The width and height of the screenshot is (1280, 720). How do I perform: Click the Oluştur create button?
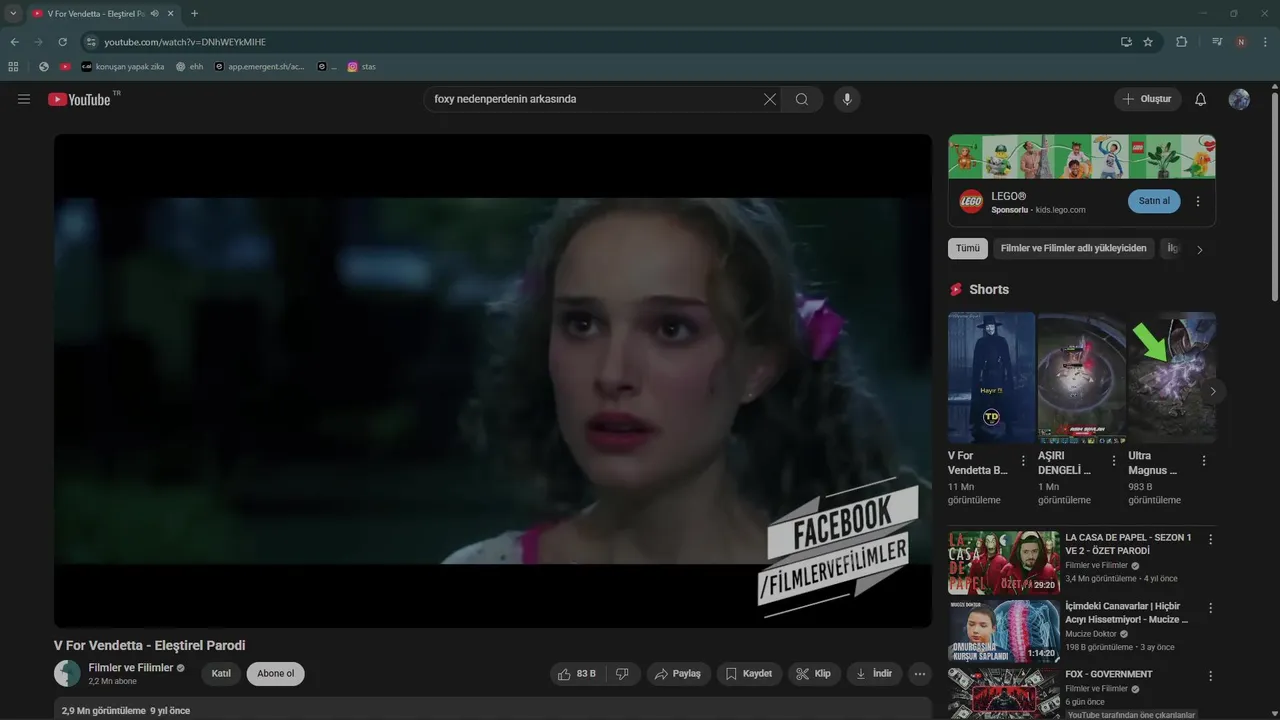[x=1147, y=99]
